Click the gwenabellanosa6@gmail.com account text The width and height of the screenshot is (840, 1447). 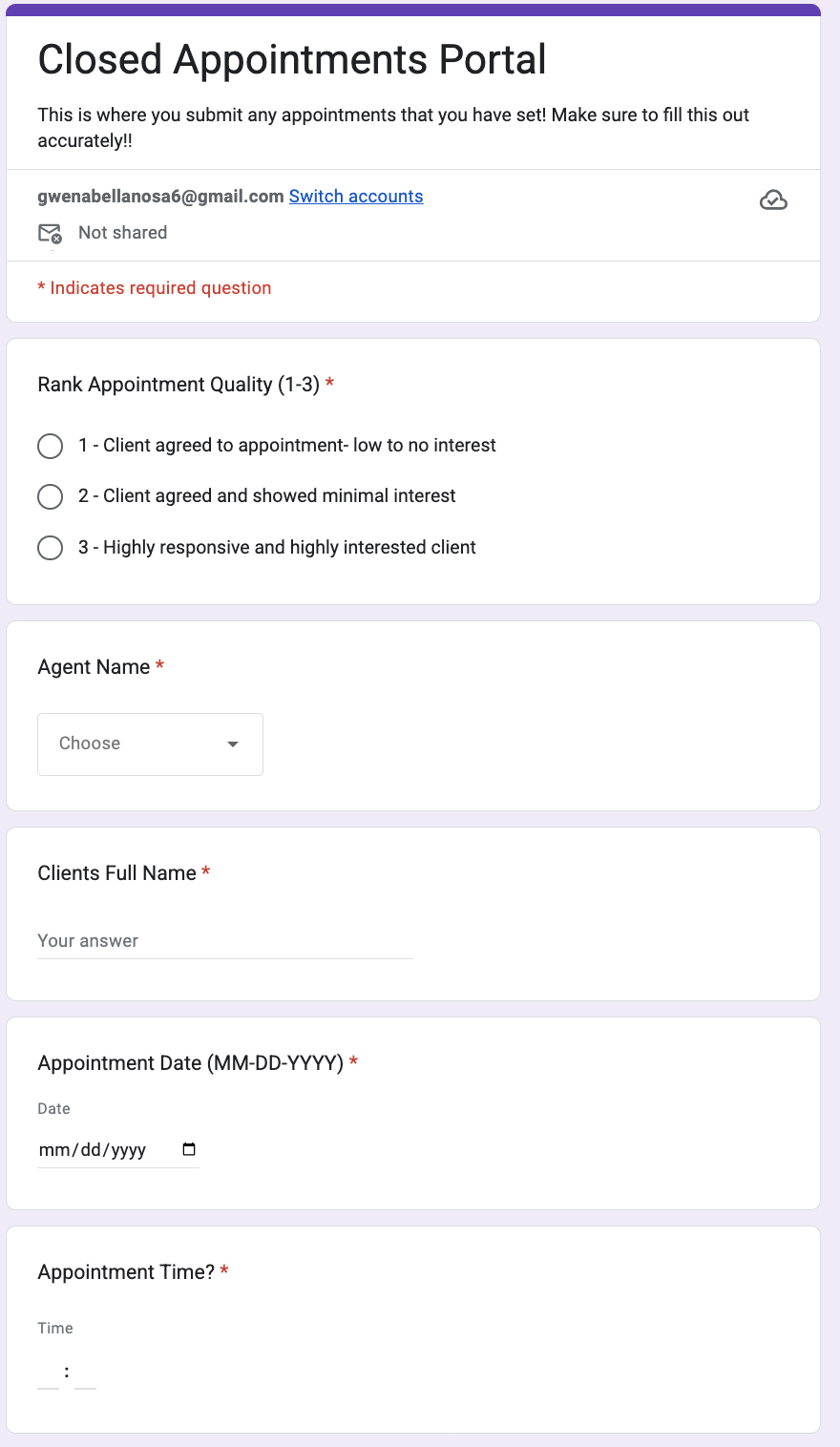[x=160, y=197]
